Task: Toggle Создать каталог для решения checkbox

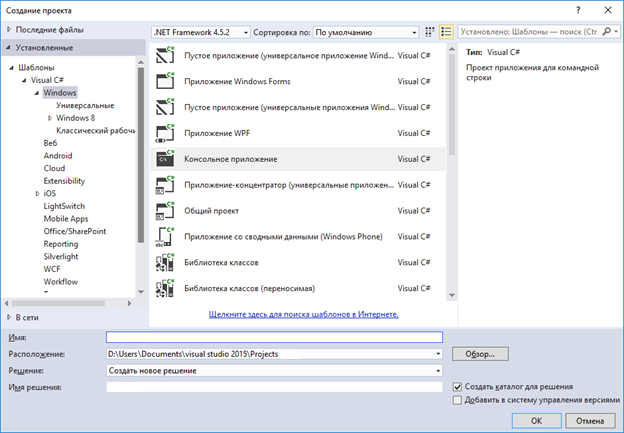Action: (457, 386)
